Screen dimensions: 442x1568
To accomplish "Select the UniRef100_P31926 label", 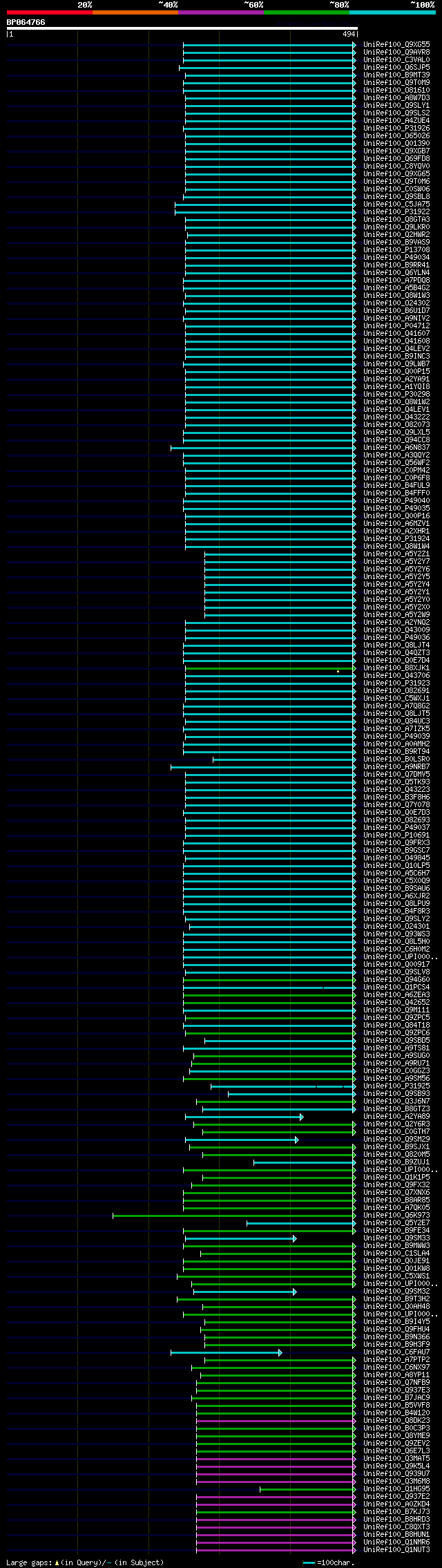I will (396, 128).
